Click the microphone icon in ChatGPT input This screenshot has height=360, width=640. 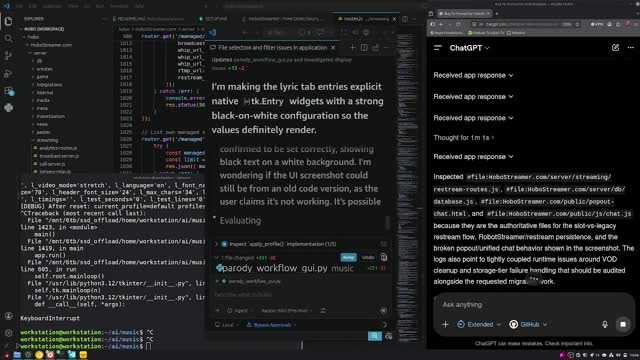point(604,324)
